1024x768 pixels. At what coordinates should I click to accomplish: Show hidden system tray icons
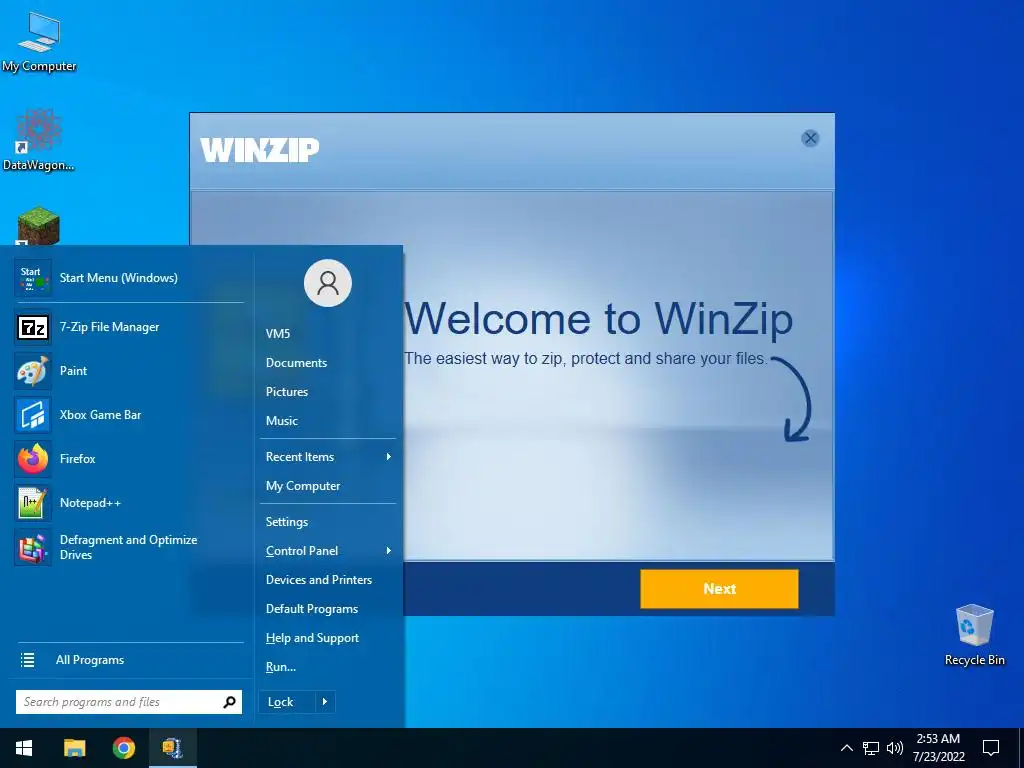846,748
